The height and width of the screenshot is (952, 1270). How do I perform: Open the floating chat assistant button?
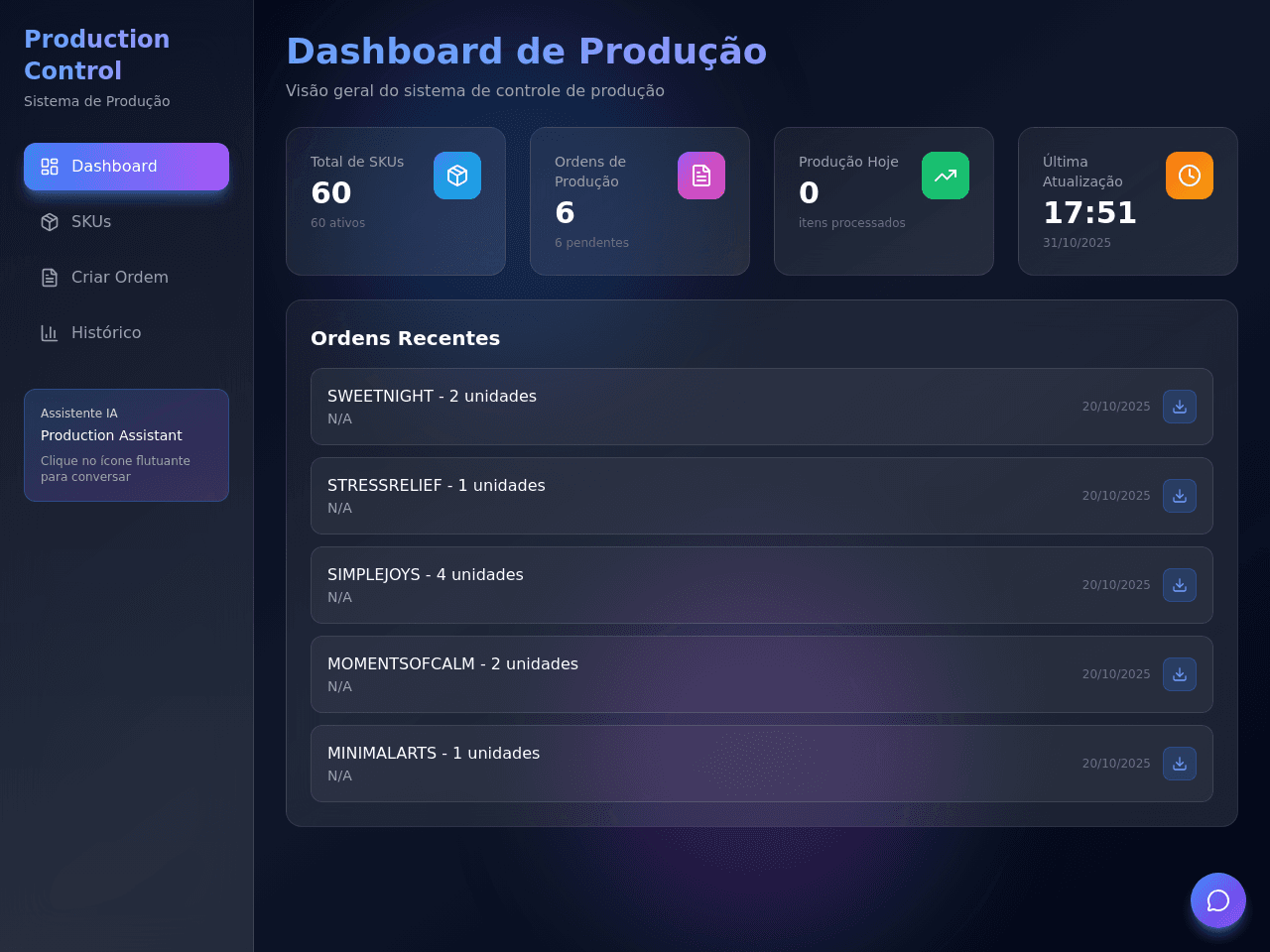point(1218,900)
